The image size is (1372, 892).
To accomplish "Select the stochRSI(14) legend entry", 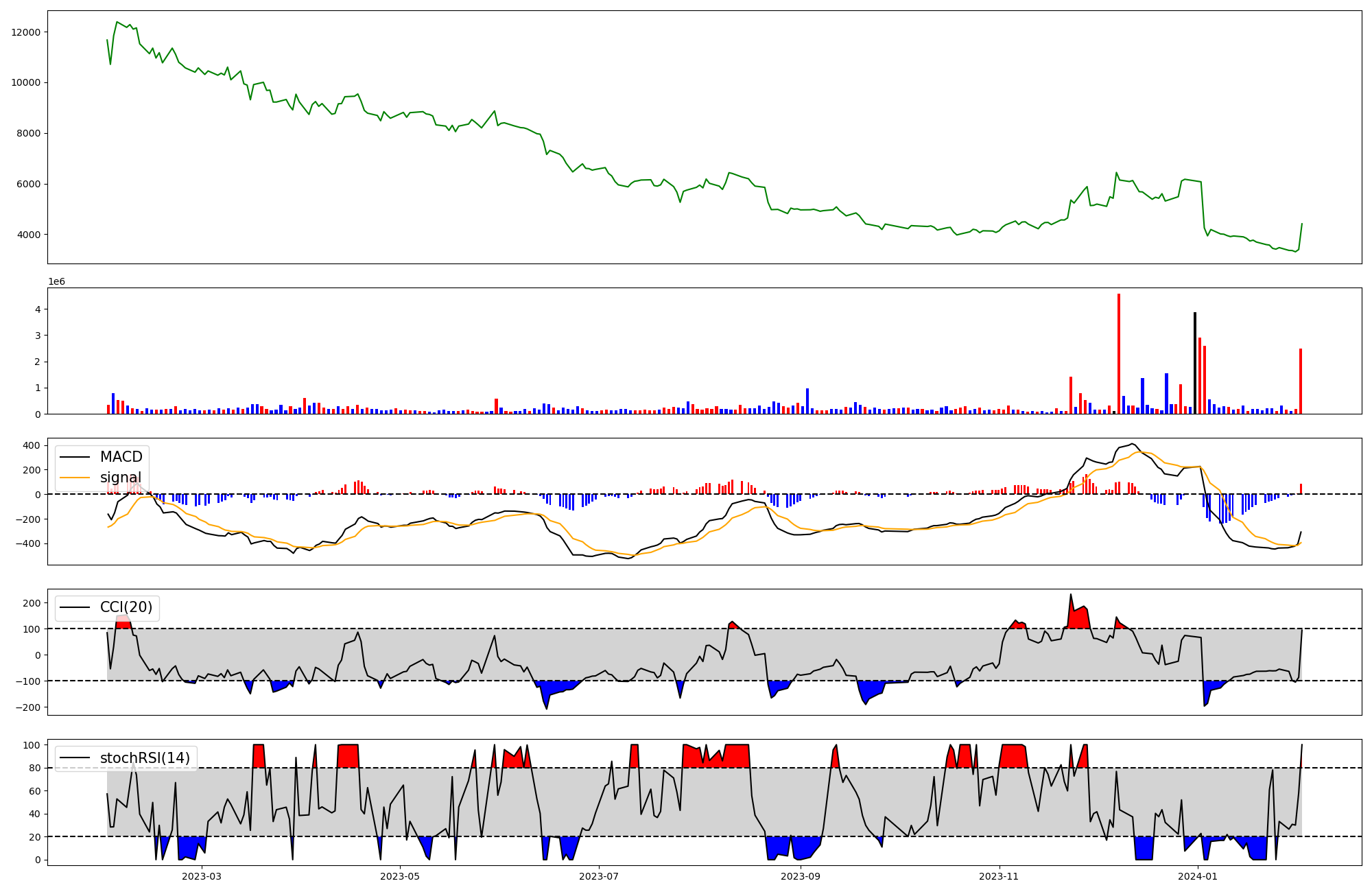I will pos(145,758).
